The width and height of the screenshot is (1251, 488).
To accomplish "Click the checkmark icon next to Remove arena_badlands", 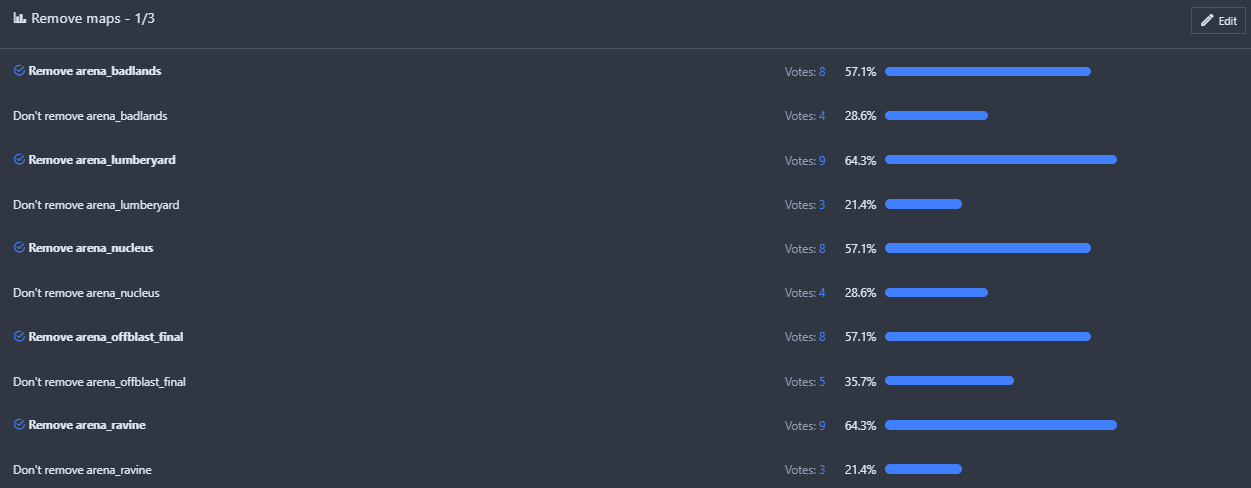I will point(19,71).
